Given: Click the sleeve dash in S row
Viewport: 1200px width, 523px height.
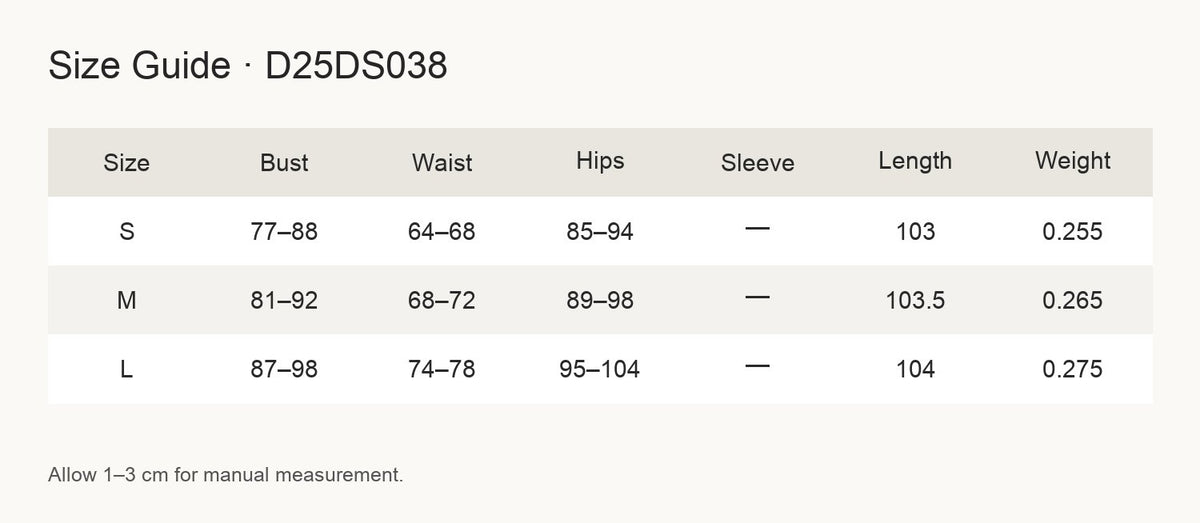Looking at the screenshot, I should [758, 230].
